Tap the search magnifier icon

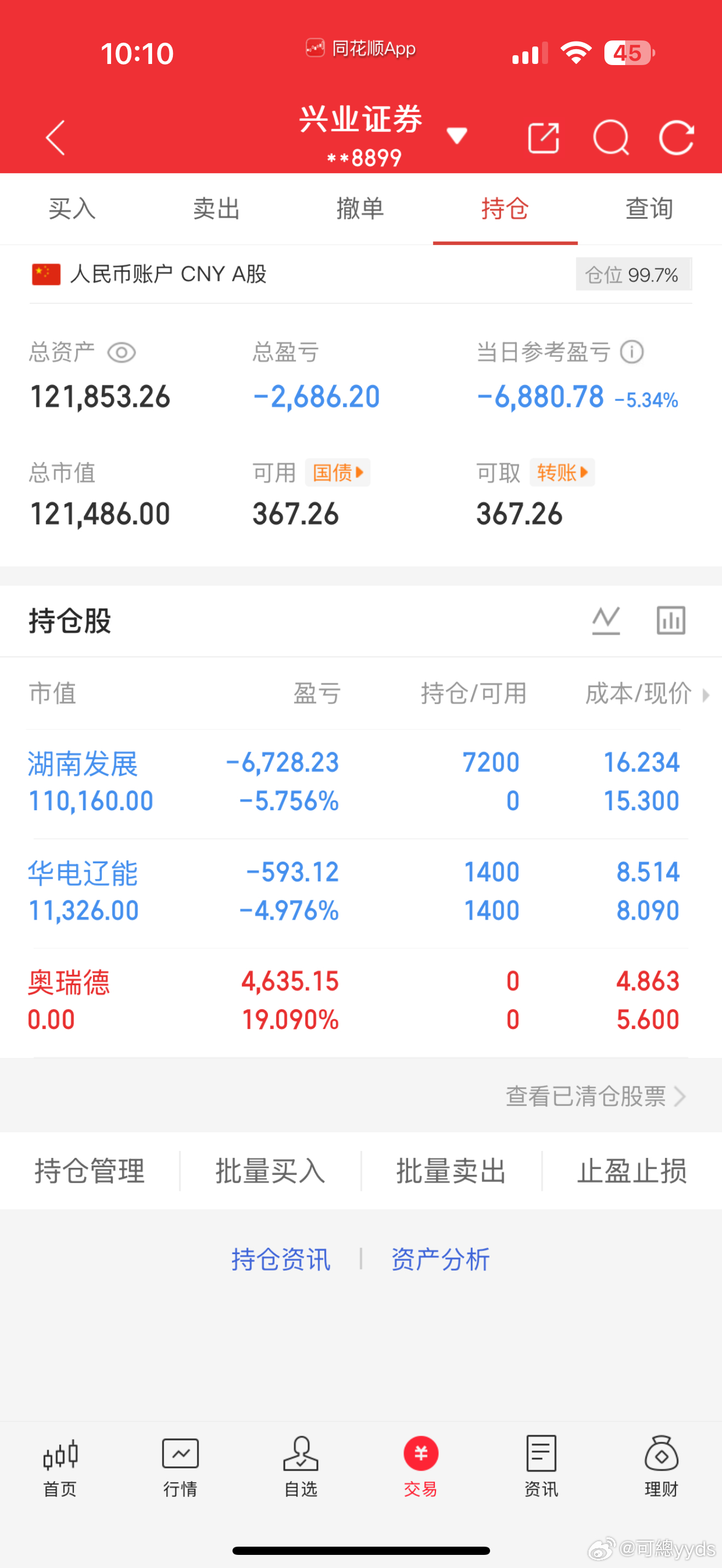610,138
